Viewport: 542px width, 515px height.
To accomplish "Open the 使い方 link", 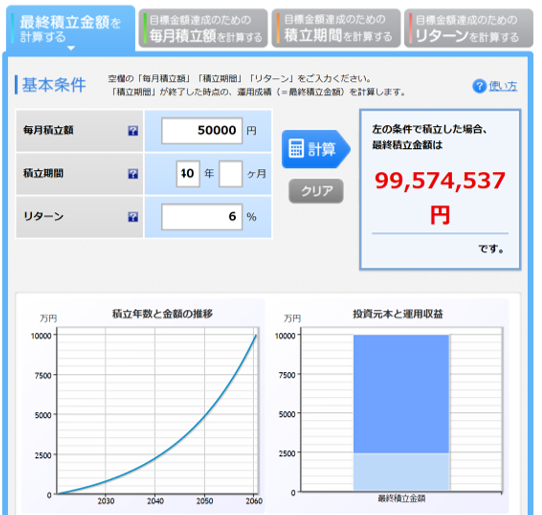I will coord(503,86).
